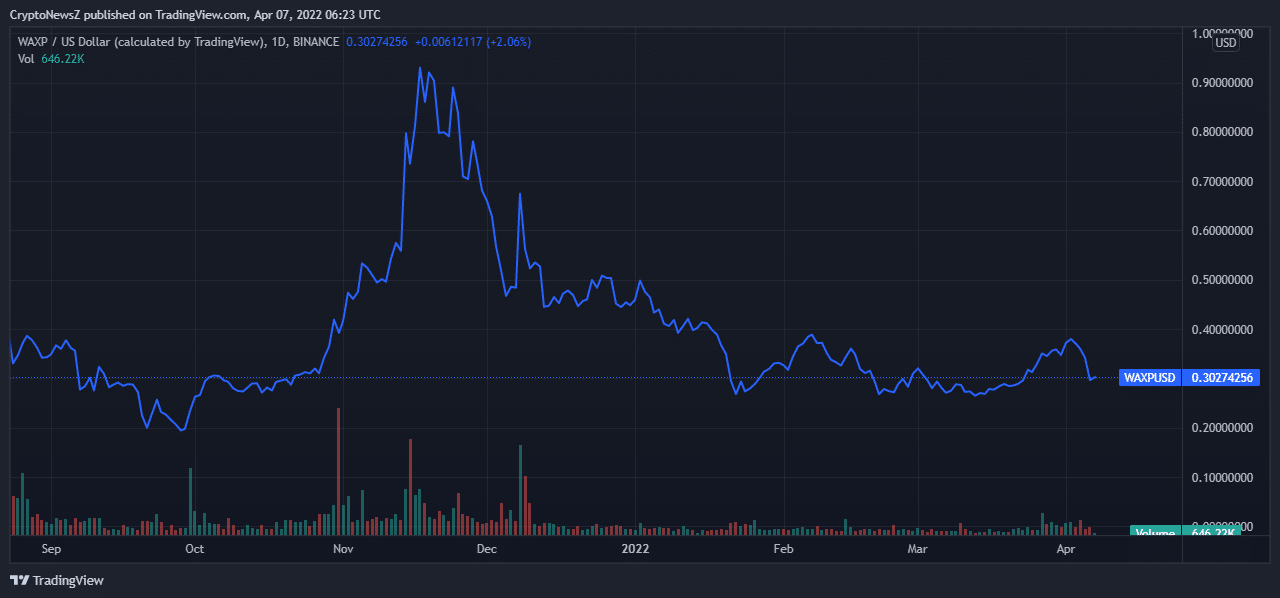The width and height of the screenshot is (1280, 598).
Task: Click the 0.50000000 price axis level
Action: (1220, 280)
